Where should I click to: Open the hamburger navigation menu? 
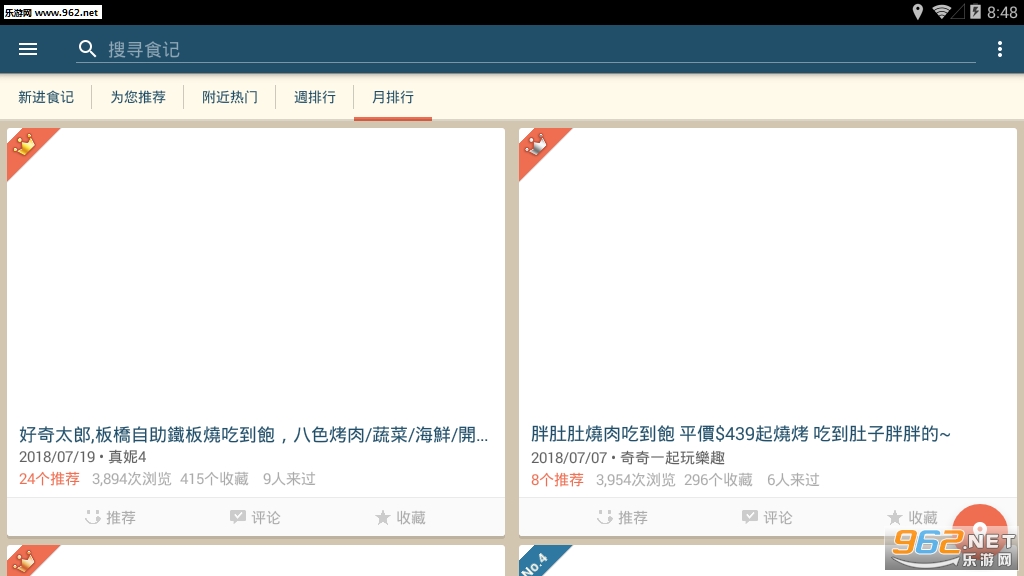pos(27,49)
